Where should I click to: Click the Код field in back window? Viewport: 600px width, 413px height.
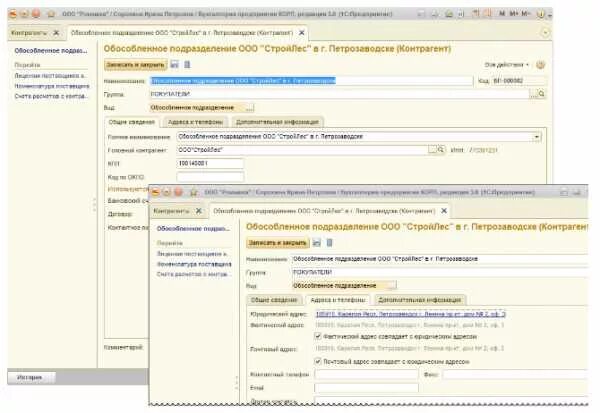pyautogui.click(x=519, y=81)
